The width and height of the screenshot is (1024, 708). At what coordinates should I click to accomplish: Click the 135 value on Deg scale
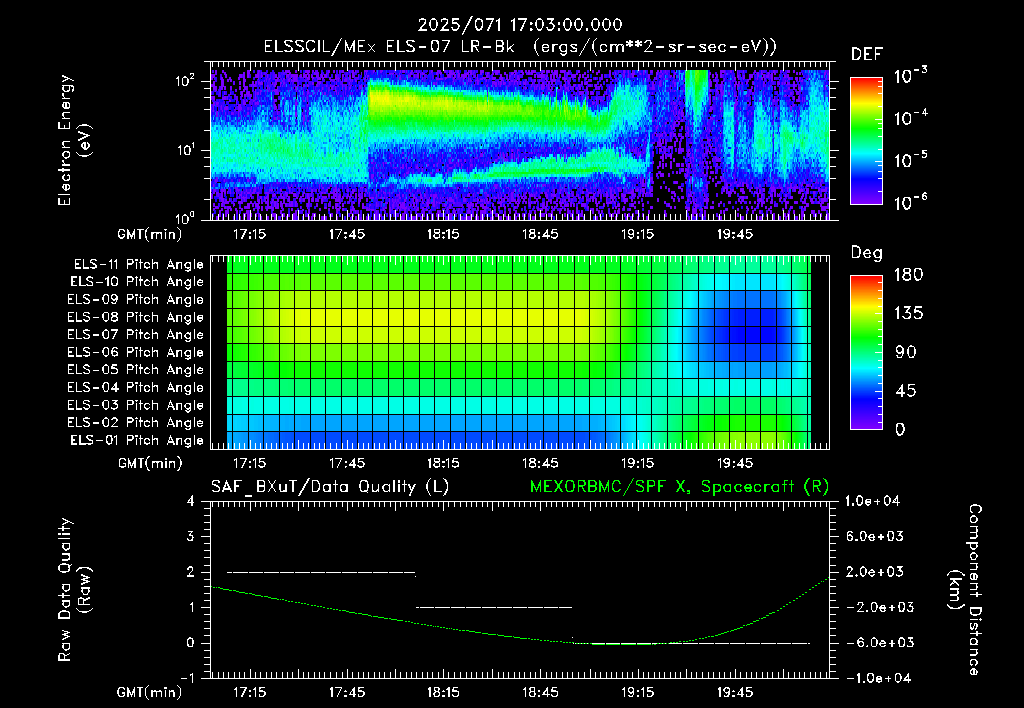(908, 314)
